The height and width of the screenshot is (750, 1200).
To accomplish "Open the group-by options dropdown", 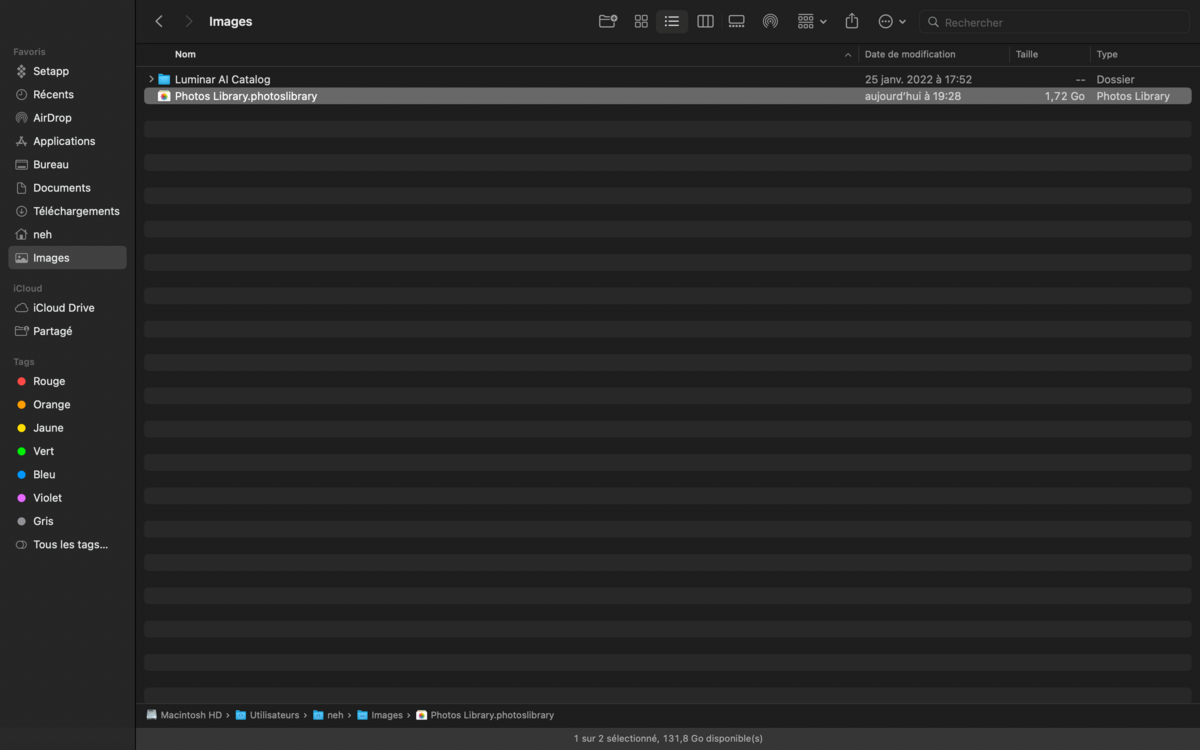I will [x=812, y=21].
